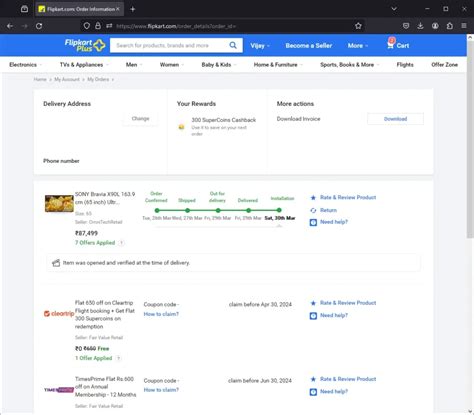Image resolution: width=474 pixels, height=415 pixels.
Task: Open the Firefox account icon
Action: pos(435,26)
